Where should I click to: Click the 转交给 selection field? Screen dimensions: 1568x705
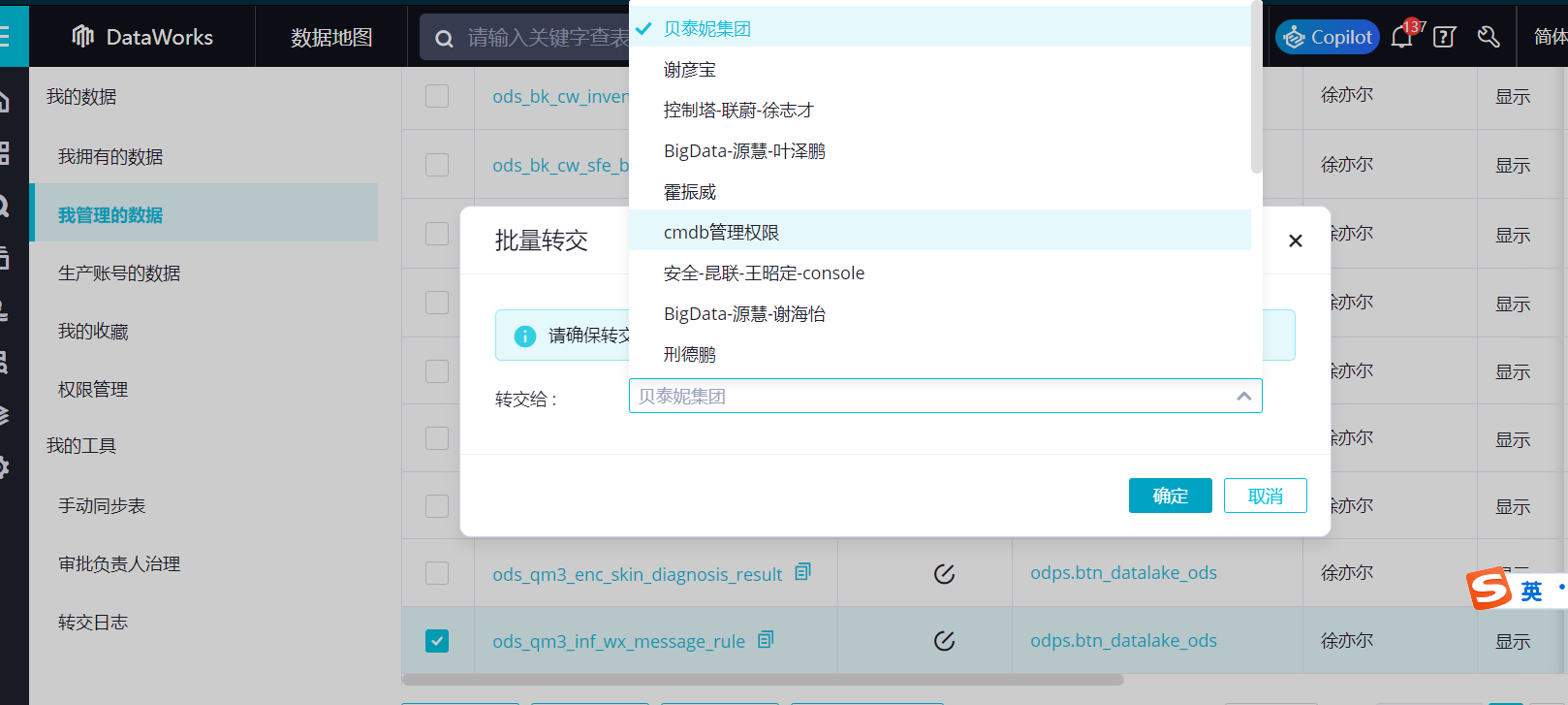(x=945, y=396)
